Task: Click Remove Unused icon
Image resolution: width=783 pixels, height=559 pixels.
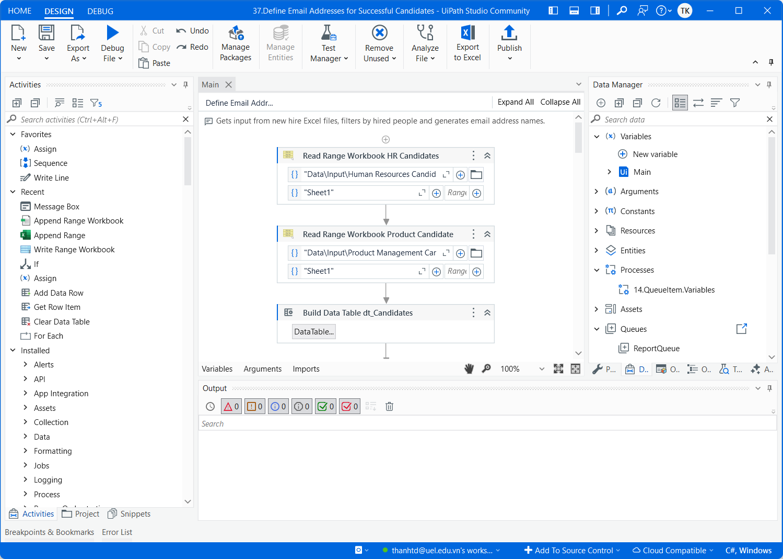Action: coord(380,33)
